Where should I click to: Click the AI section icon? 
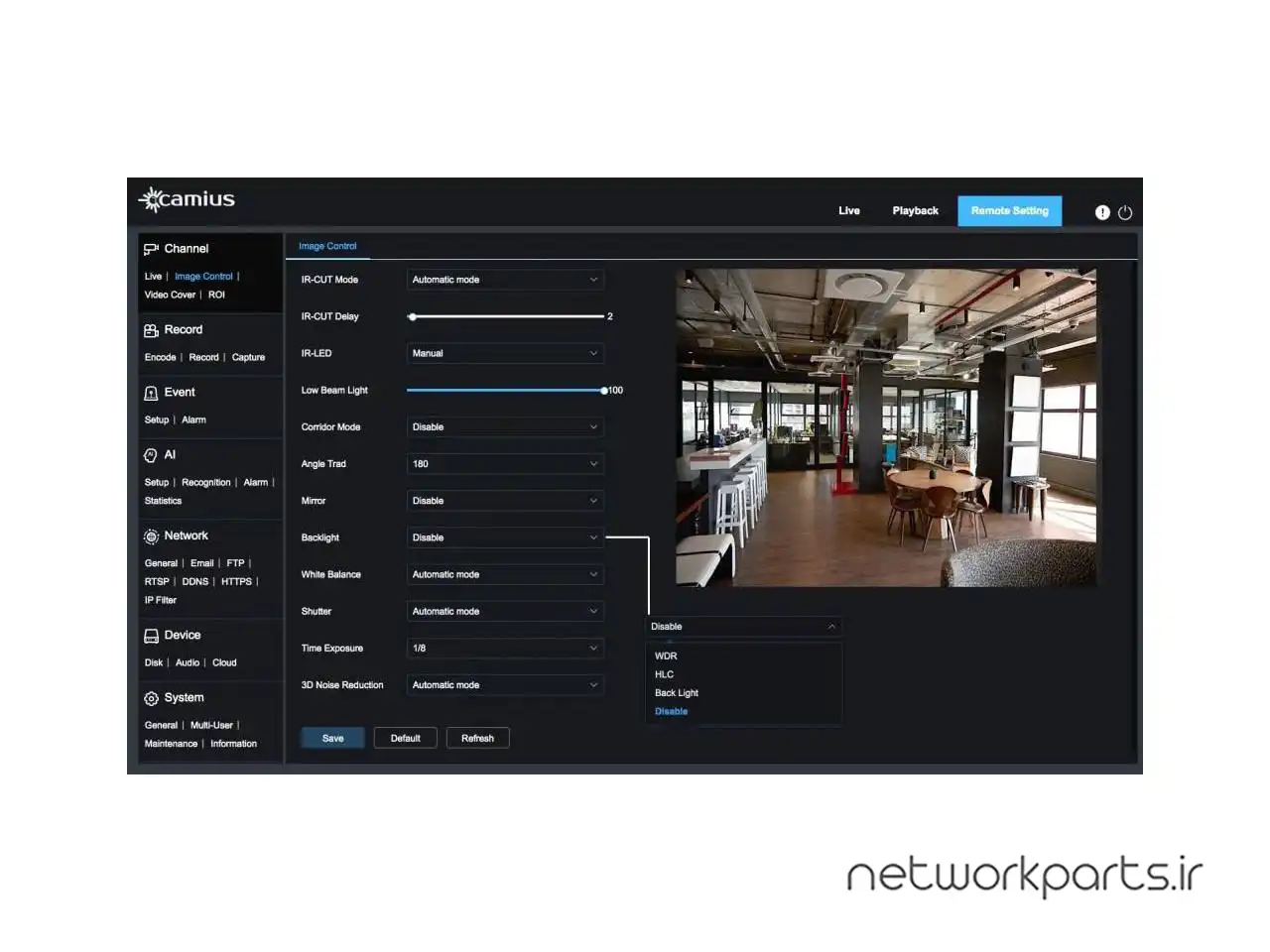tap(151, 455)
